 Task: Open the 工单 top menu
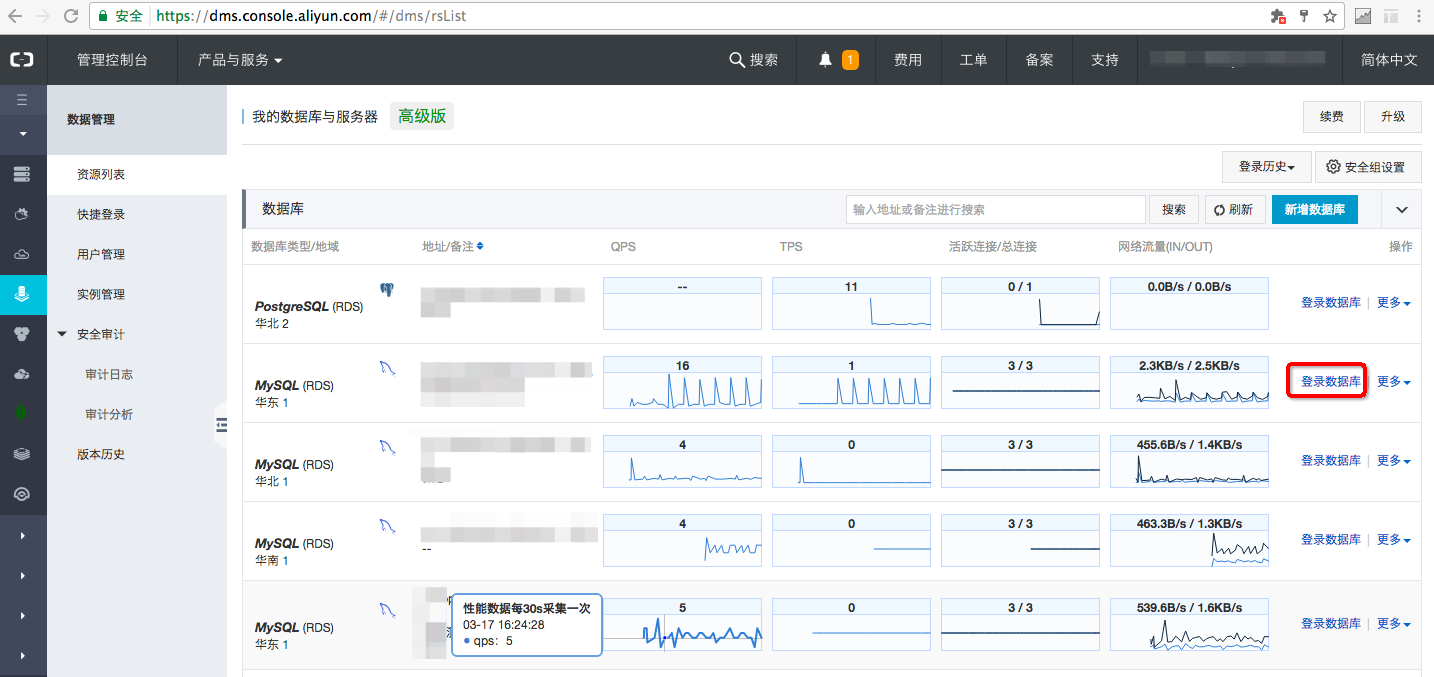pos(974,60)
